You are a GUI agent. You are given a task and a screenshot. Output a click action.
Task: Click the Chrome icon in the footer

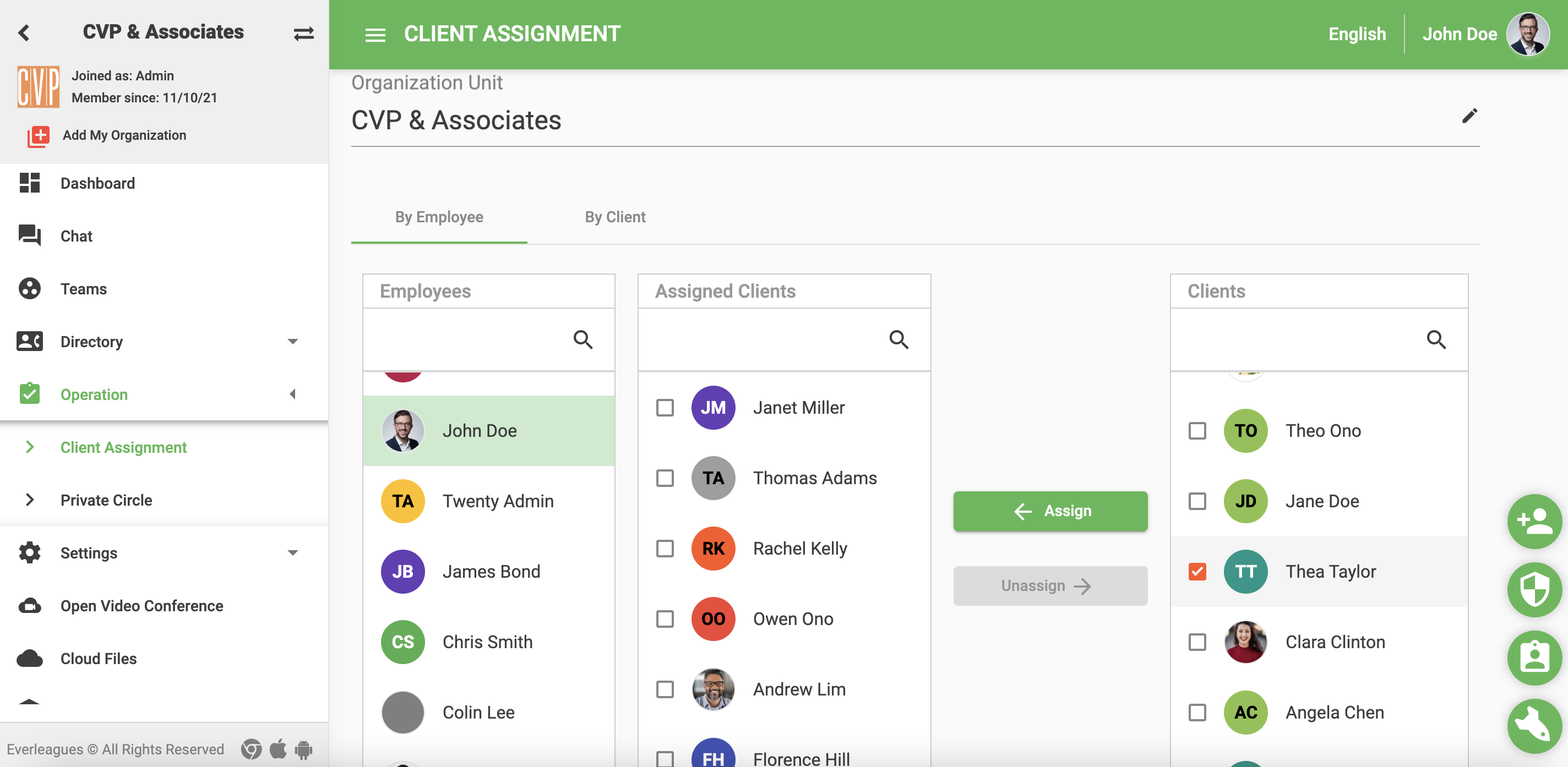click(x=251, y=749)
